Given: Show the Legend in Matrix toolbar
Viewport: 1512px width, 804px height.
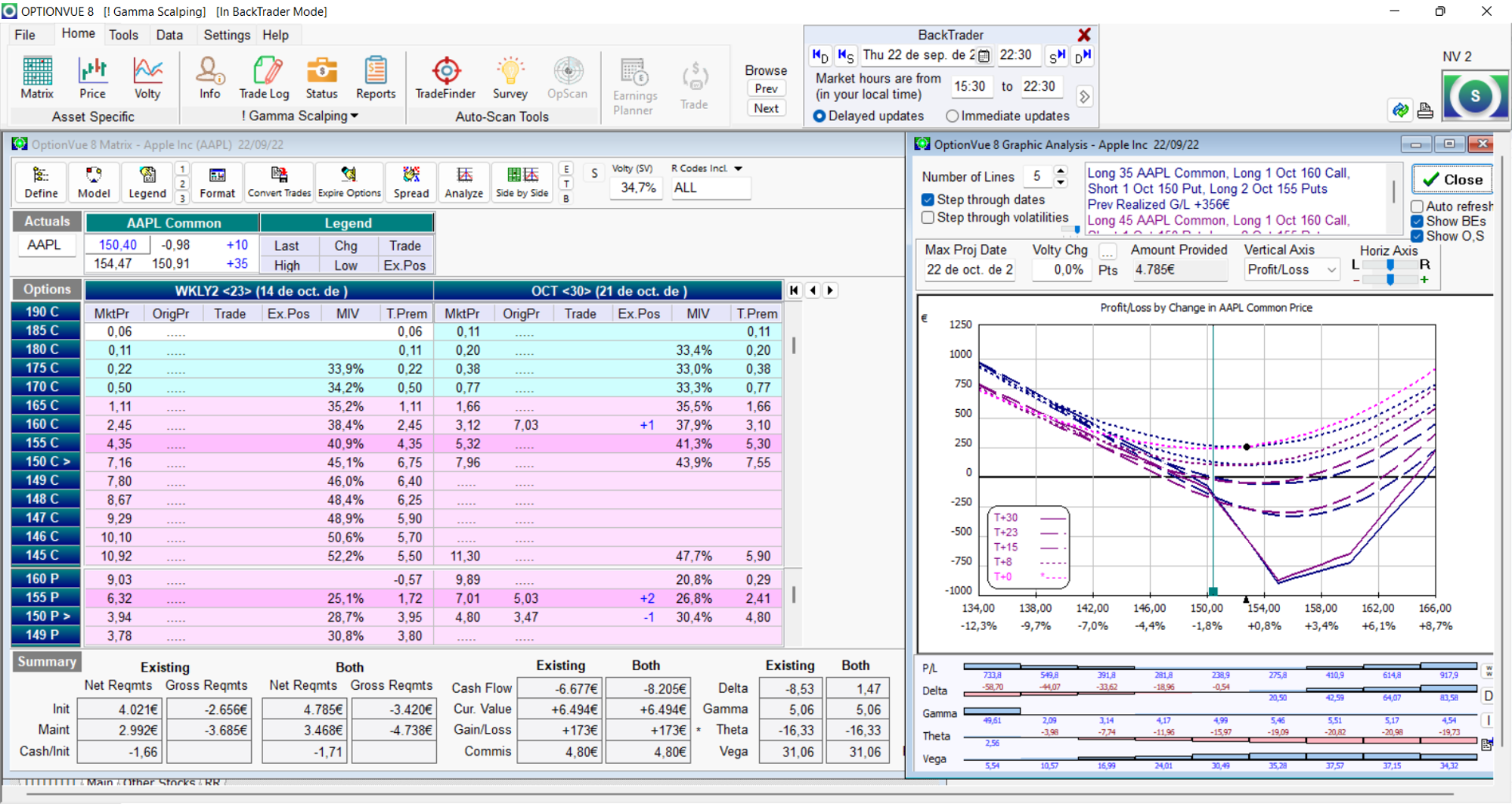Looking at the screenshot, I should [x=147, y=183].
